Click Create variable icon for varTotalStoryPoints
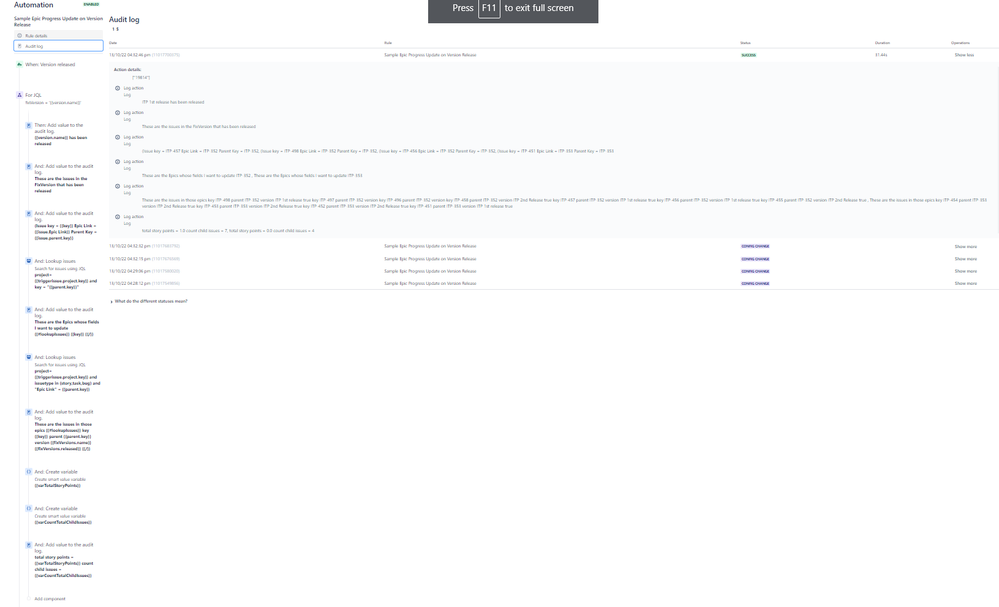The height and width of the screenshot is (607, 999). click(x=29, y=472)
